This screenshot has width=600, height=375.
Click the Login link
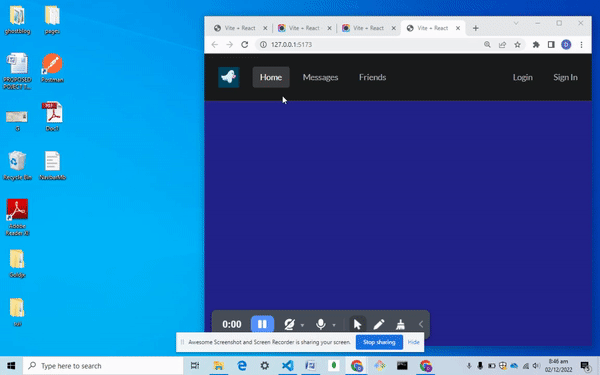click(522, 77)
